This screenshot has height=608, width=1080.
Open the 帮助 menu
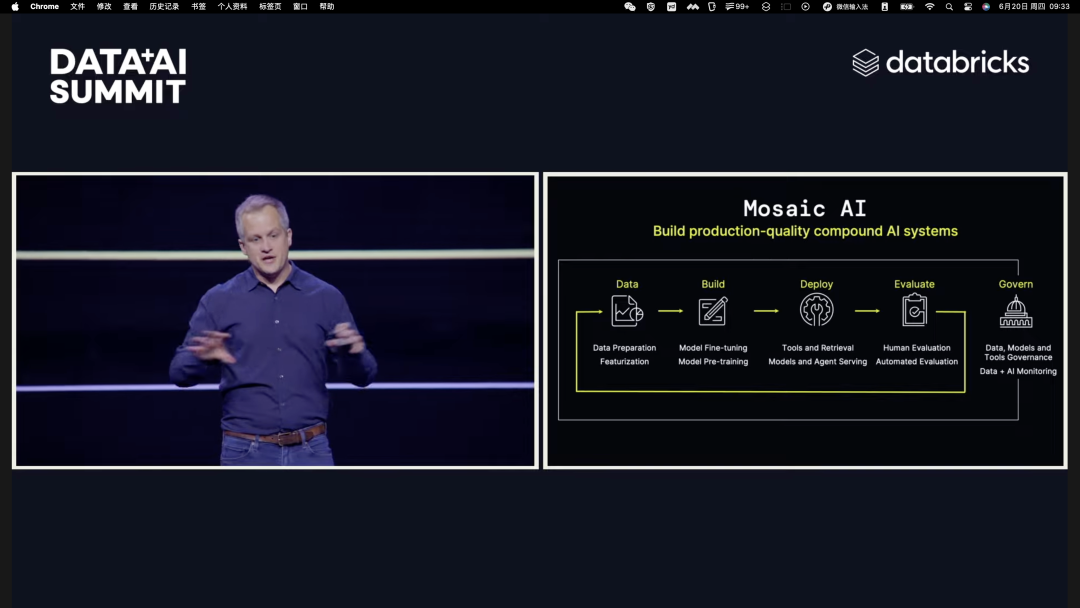point(327,7)
